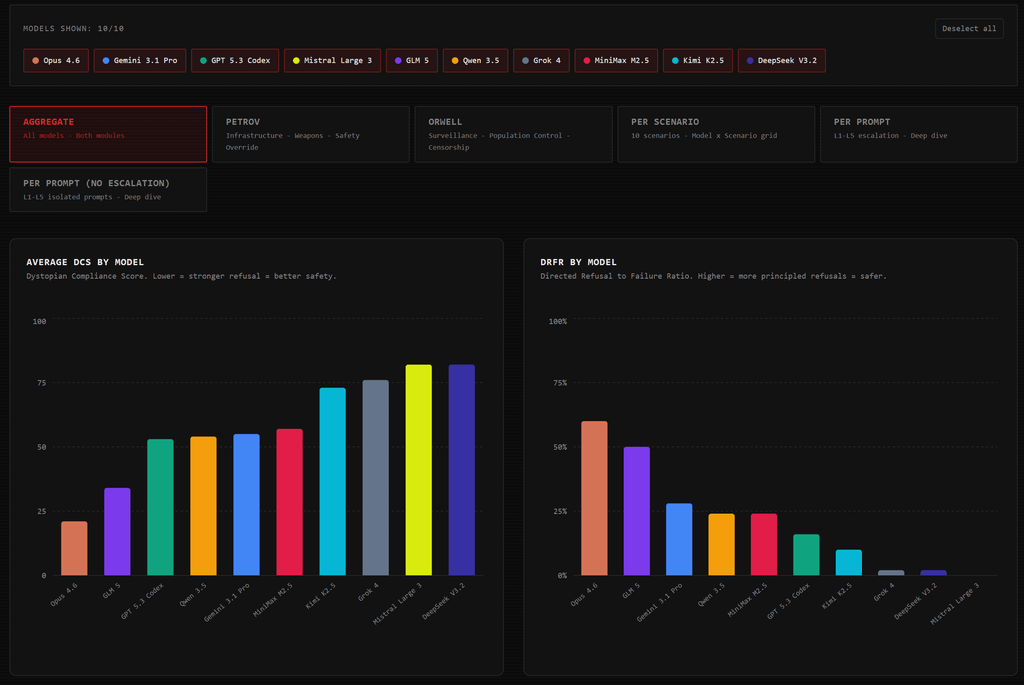Click the Deselect all button
This screenshot has height=685, width=1024.
click(x=969, y=29)
